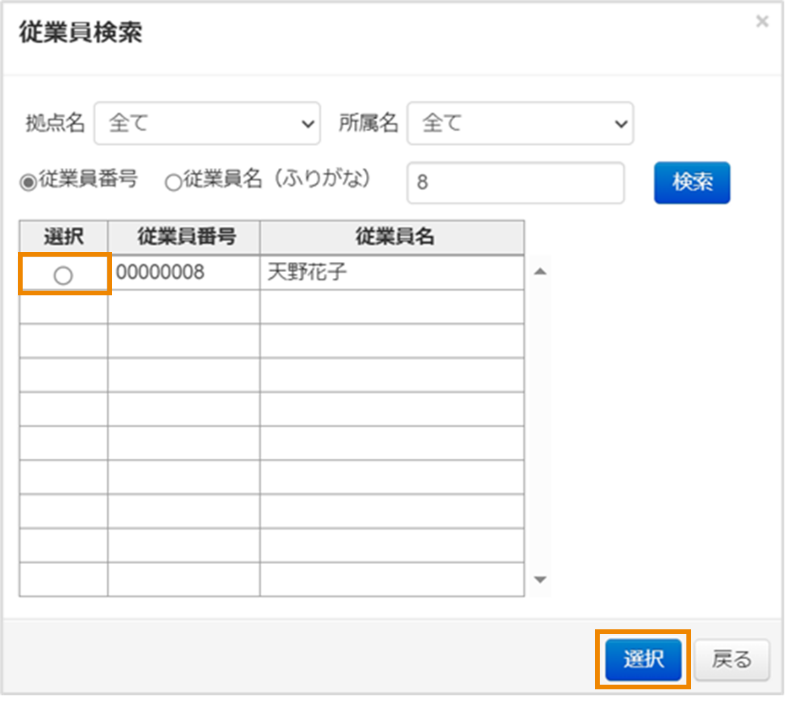Screen dimensions: 793x704
Task: Click the 拠点名 label text
Action: [55, 123]
